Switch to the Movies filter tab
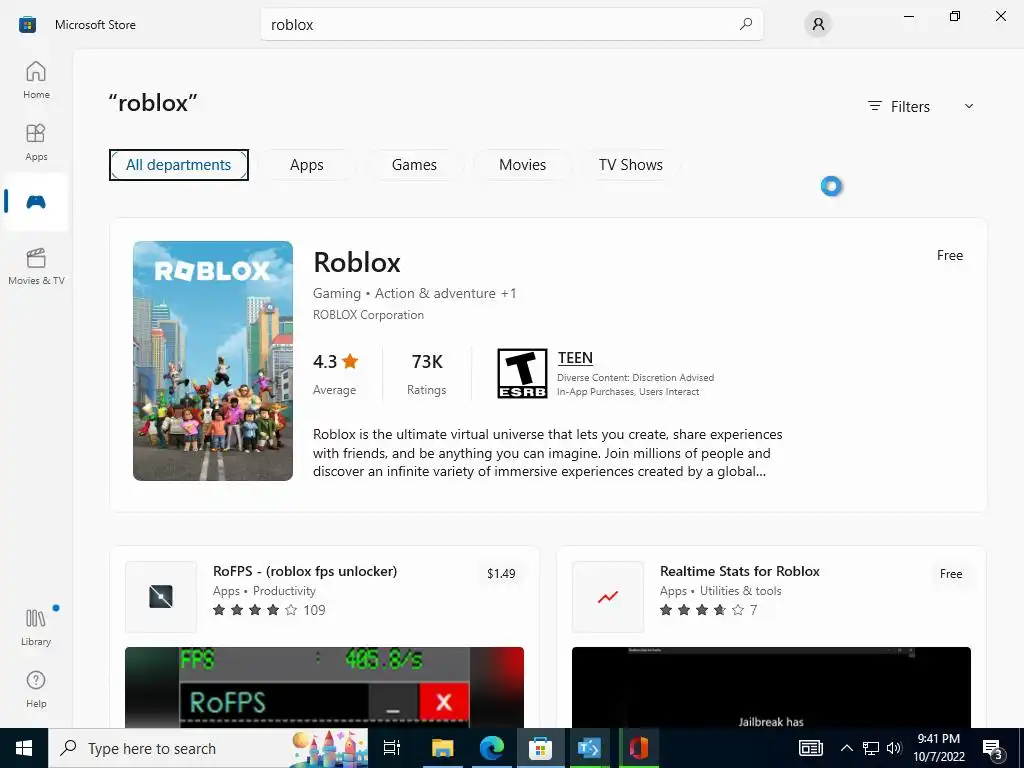 click(522, 165)
